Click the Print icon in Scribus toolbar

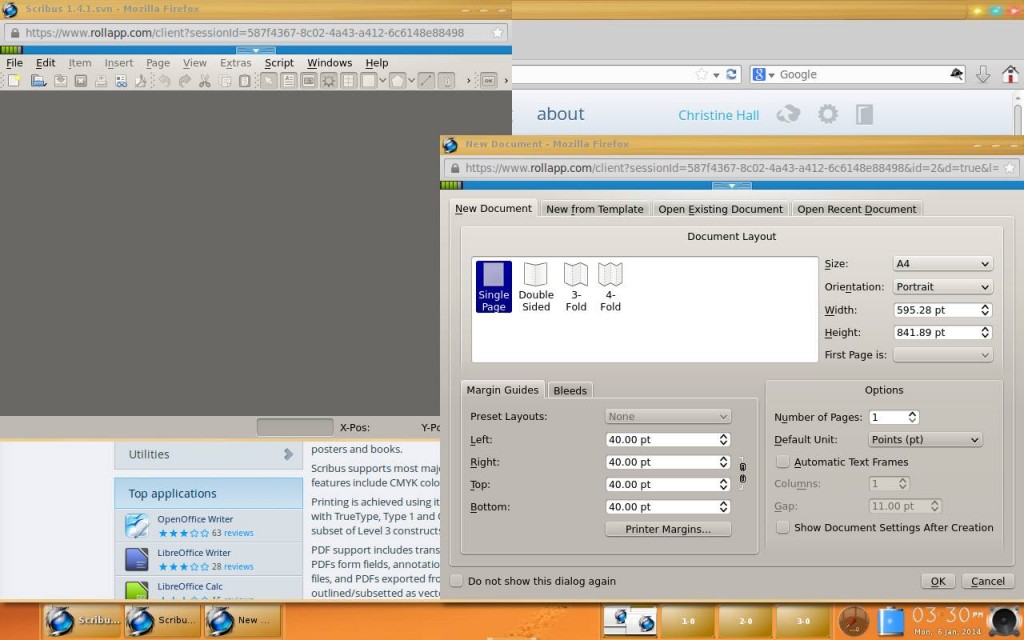pos(101,81)
